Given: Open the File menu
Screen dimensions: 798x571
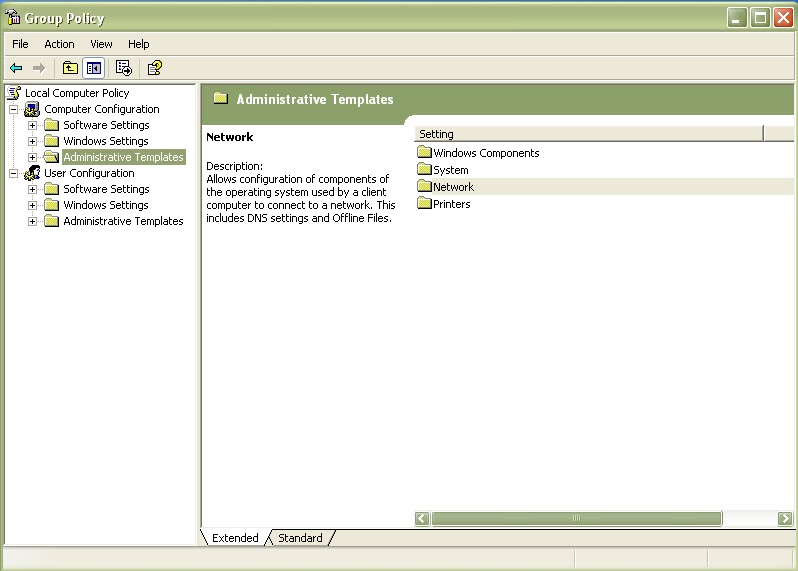Looking at the screenshot, I should coord(20,44).
